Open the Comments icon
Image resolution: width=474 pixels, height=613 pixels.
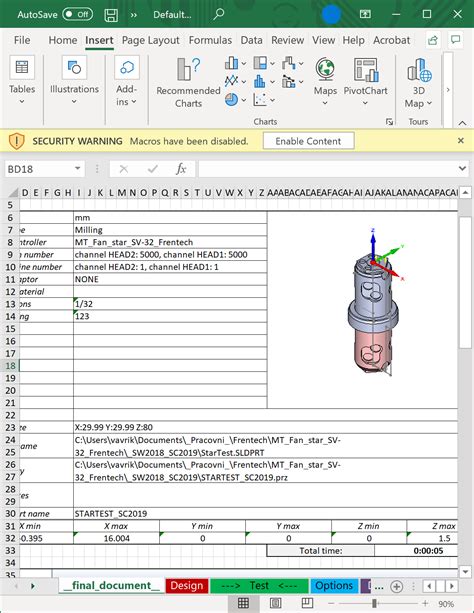[x=455, y=40]
